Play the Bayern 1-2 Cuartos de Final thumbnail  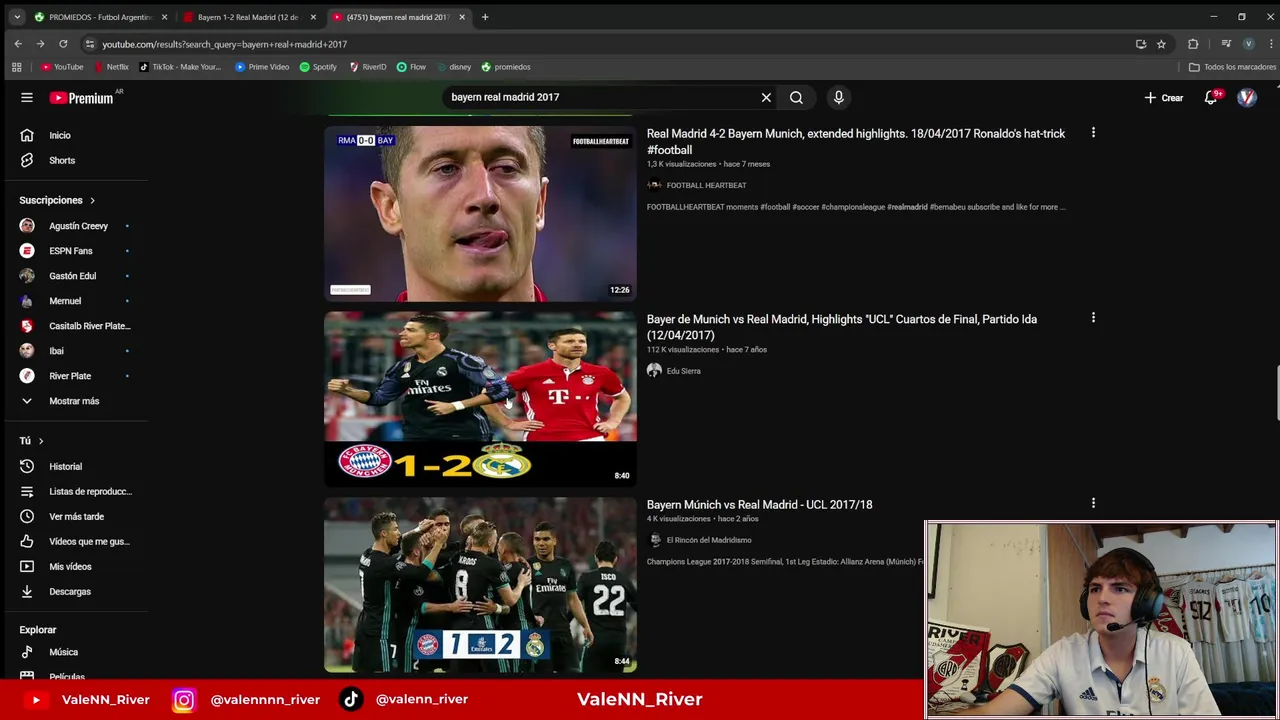(x=480, y=399)
